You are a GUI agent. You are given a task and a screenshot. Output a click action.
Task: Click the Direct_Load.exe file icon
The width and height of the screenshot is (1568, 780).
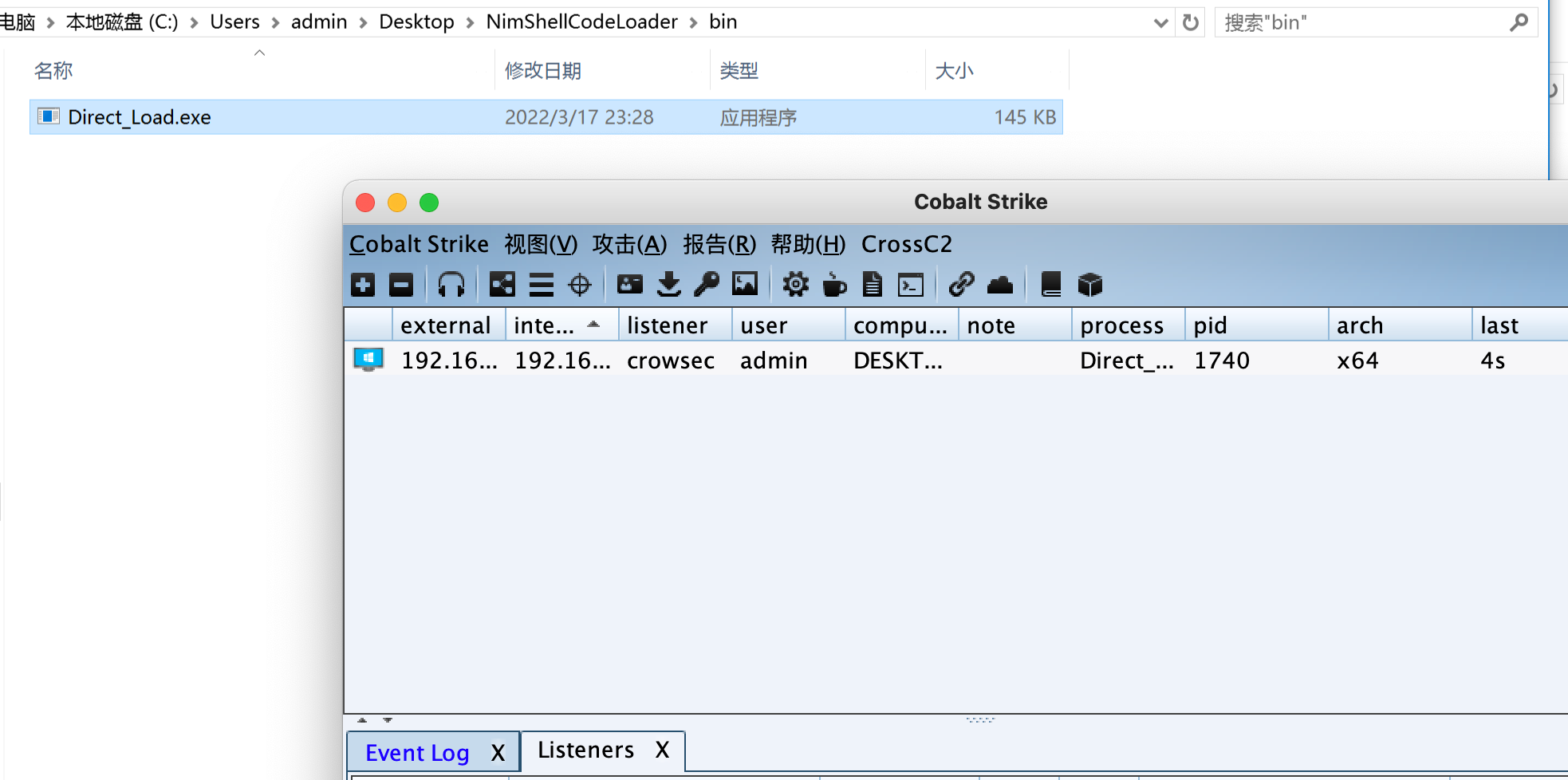[x=49, y=116]
